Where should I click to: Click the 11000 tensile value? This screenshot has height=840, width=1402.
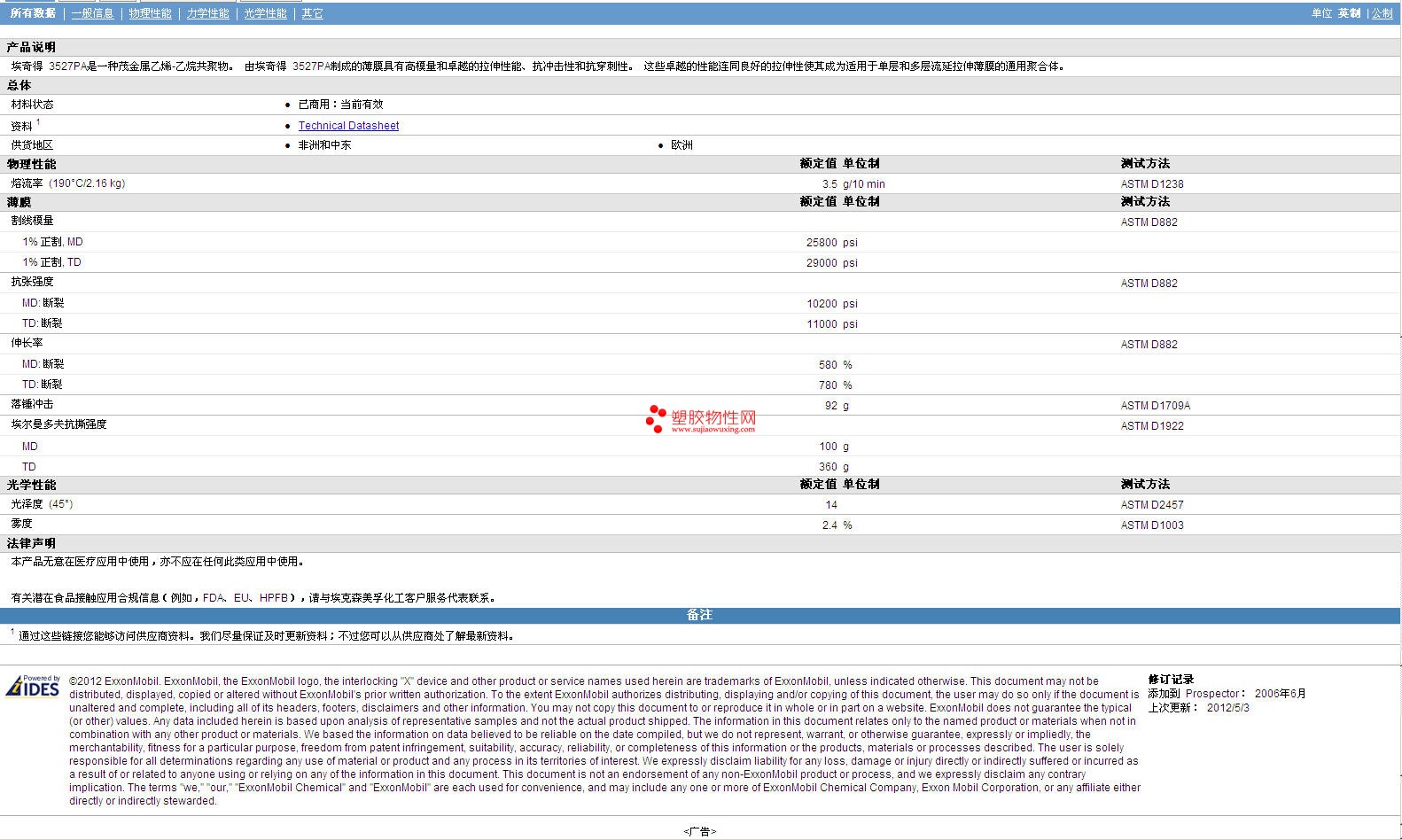click(x=822, y=323)
